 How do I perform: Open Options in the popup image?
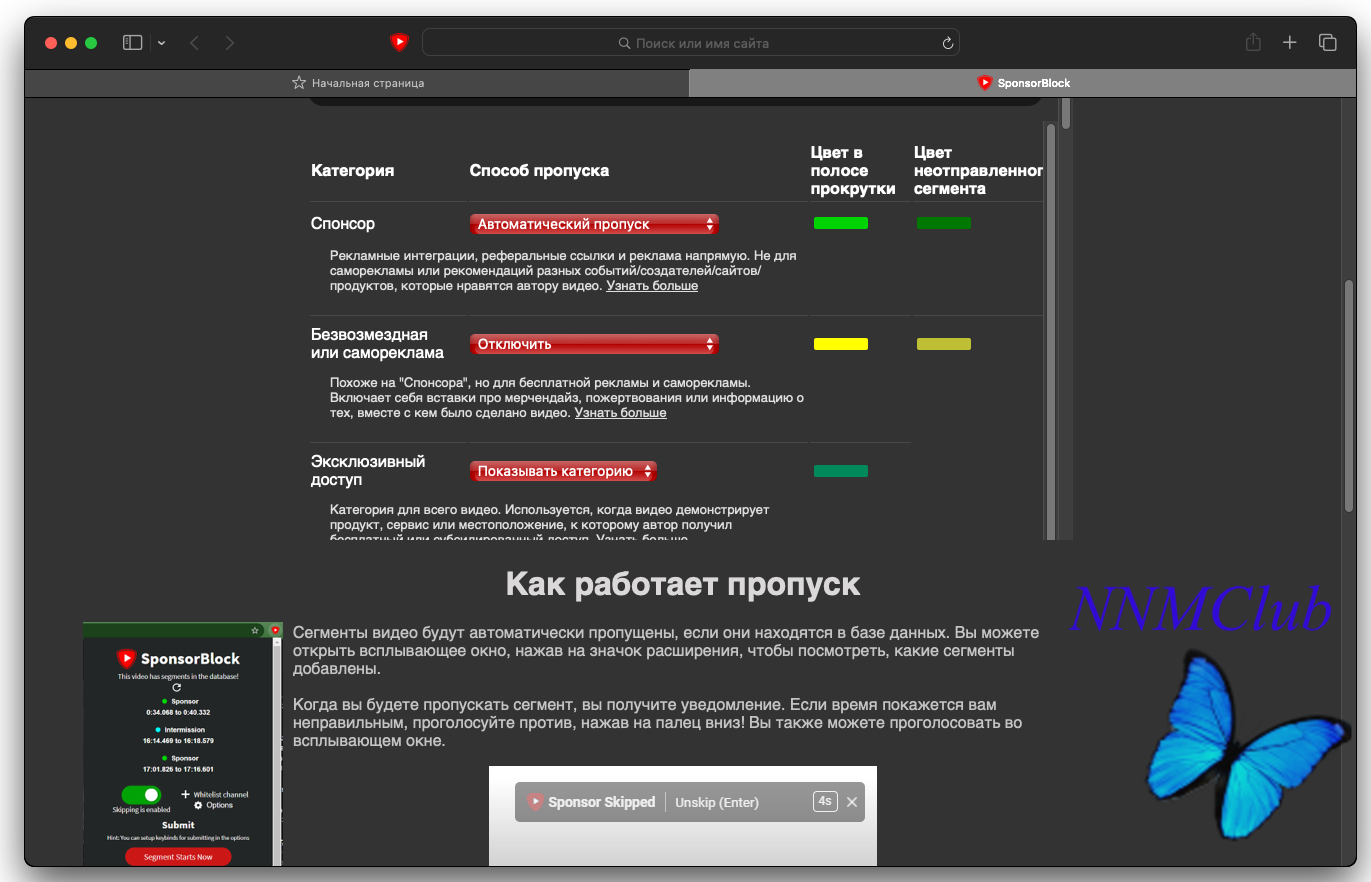213,805
